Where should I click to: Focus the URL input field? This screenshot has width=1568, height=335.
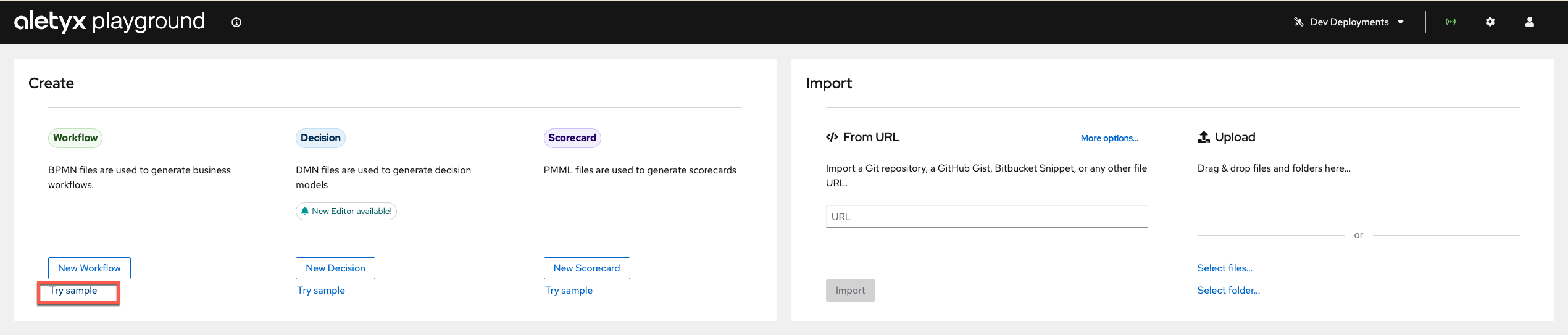point(986,217)
